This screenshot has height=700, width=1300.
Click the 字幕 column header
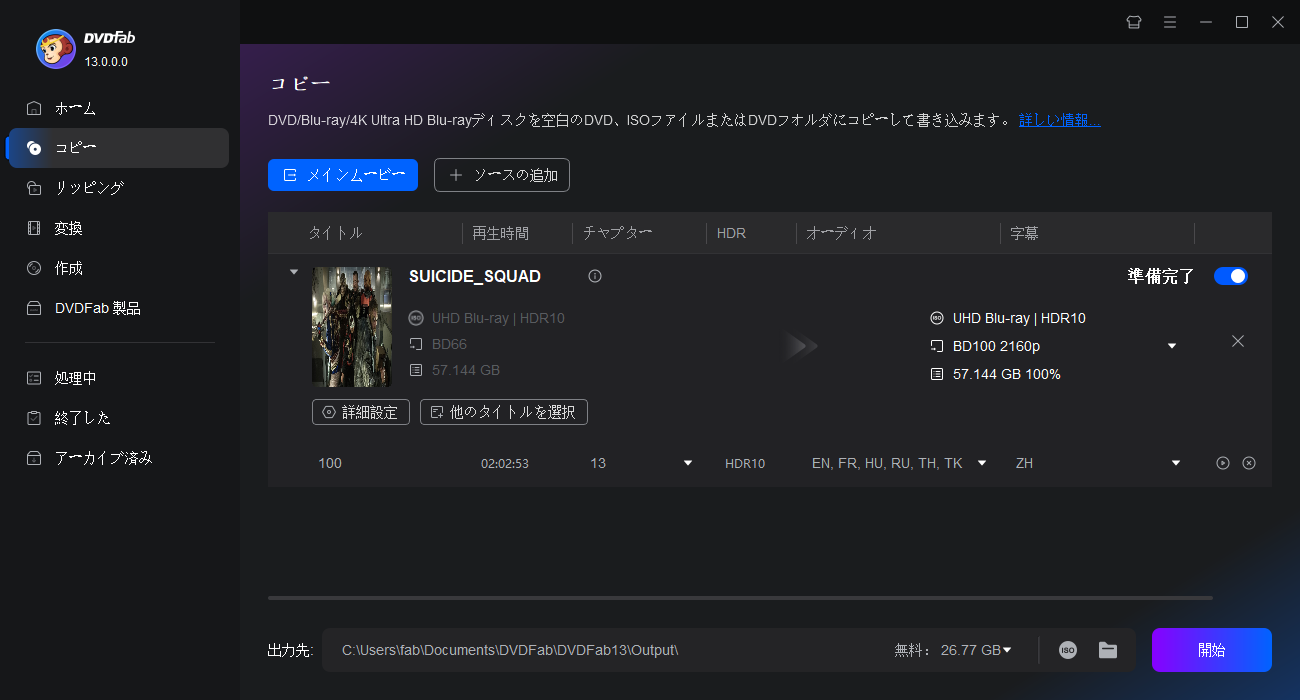pyautogui.click(x=1024, y=233)
